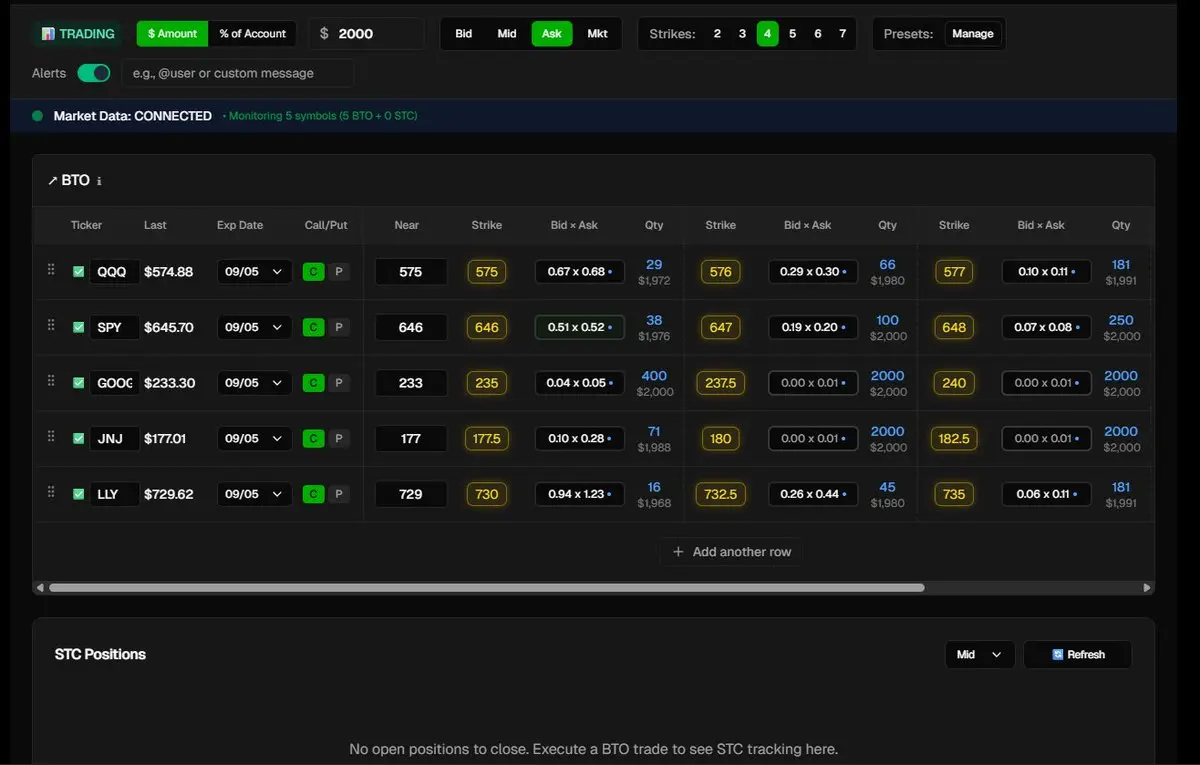1200x765 pixels.
Task: Click the drag handle icon for QQQ row
Action: (51, 271)
